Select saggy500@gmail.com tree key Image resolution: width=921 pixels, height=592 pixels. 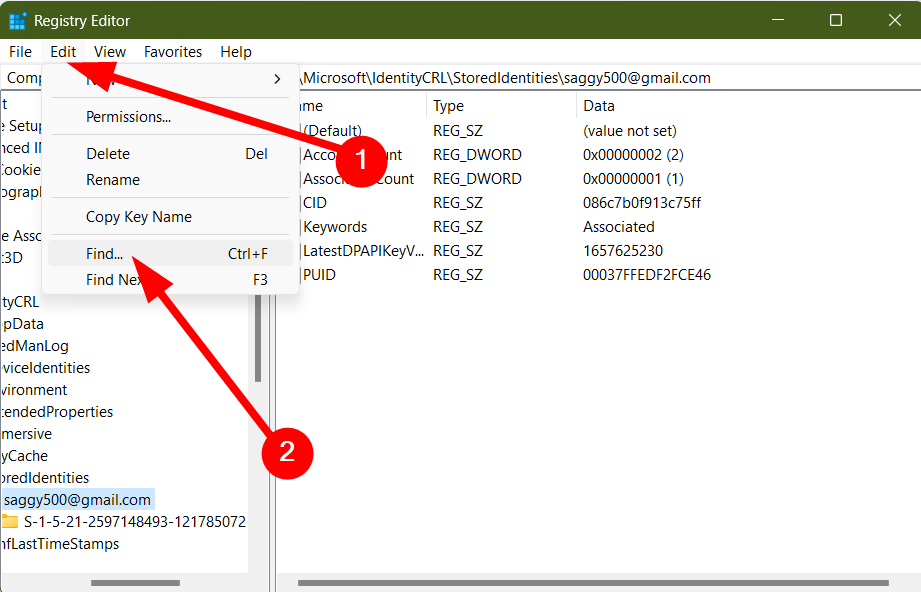(x=78, y=500)
